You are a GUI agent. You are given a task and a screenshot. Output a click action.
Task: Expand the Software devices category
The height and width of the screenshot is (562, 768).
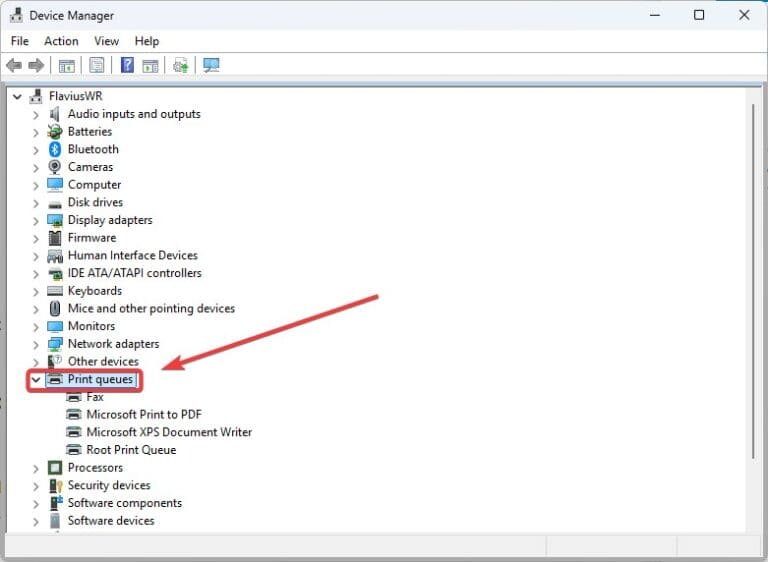point(36,521)
